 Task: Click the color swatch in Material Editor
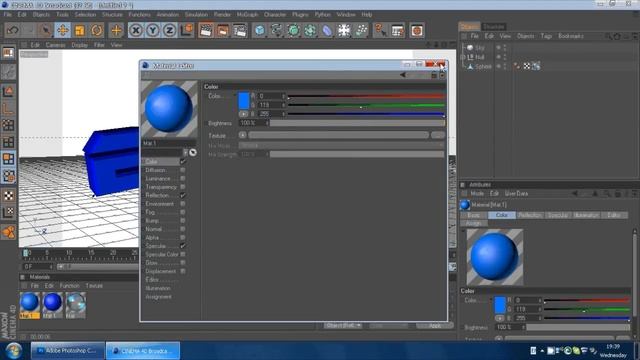point(244,100)
